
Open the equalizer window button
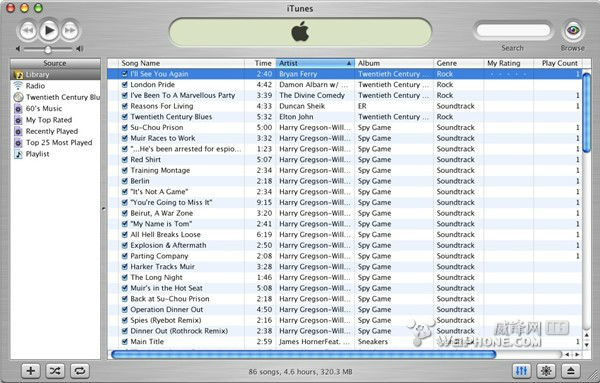521,370
